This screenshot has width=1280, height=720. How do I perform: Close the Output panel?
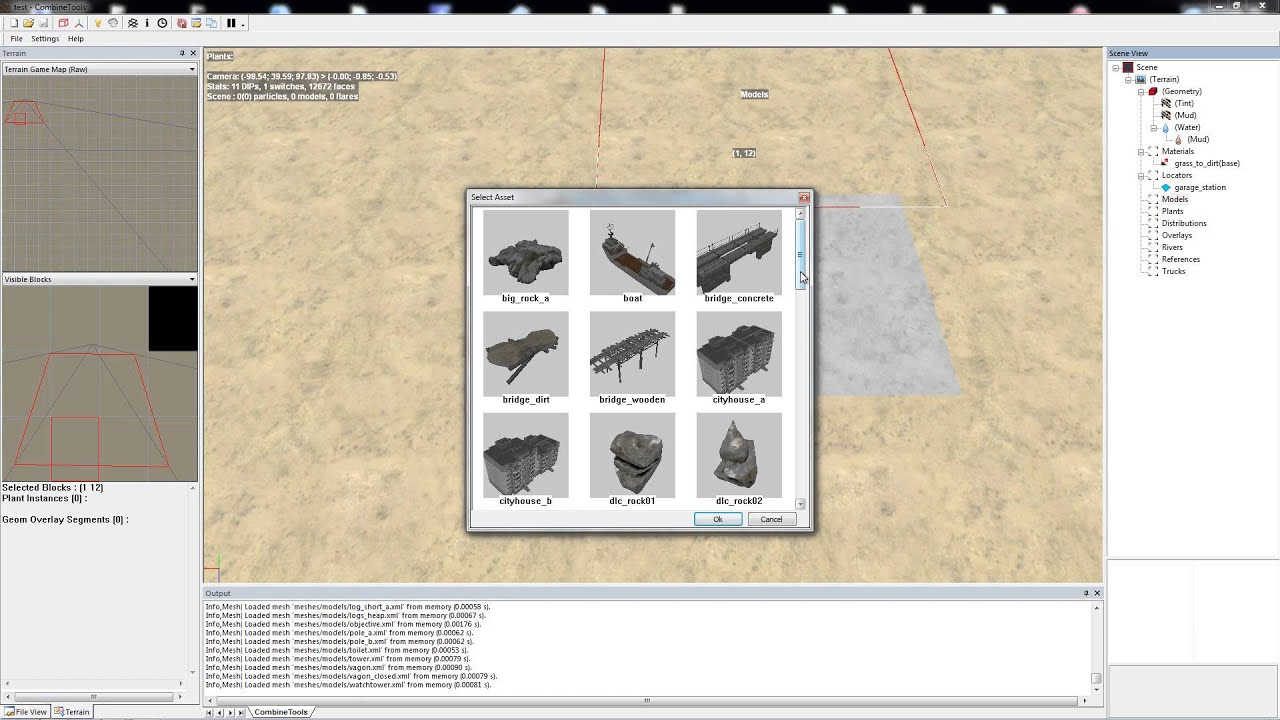[1097, 593]
